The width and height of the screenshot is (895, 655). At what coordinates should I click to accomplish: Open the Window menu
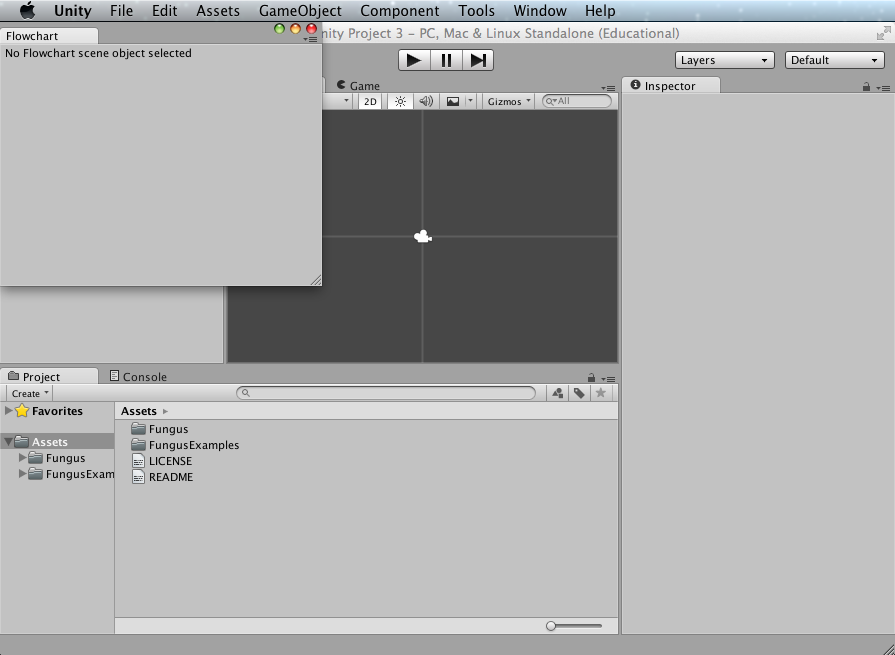pos(540,11)
